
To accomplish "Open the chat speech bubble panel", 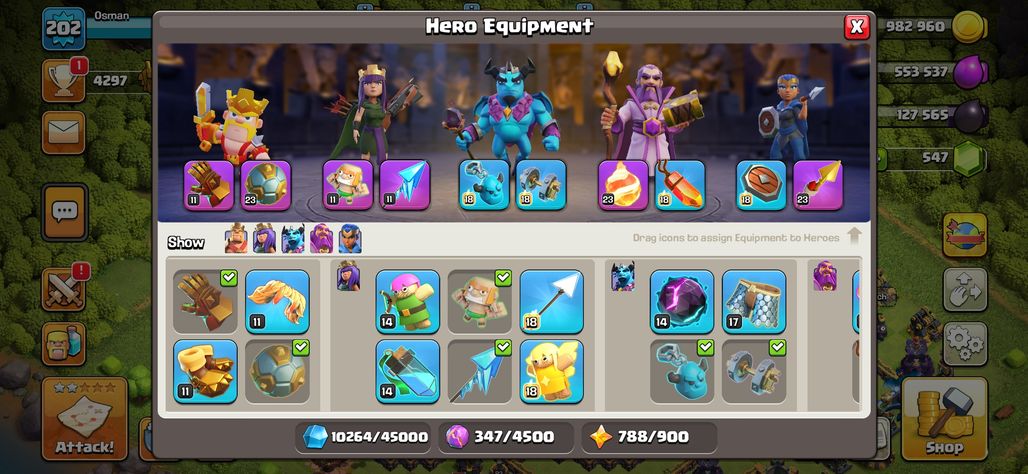I will coord(64,212).
